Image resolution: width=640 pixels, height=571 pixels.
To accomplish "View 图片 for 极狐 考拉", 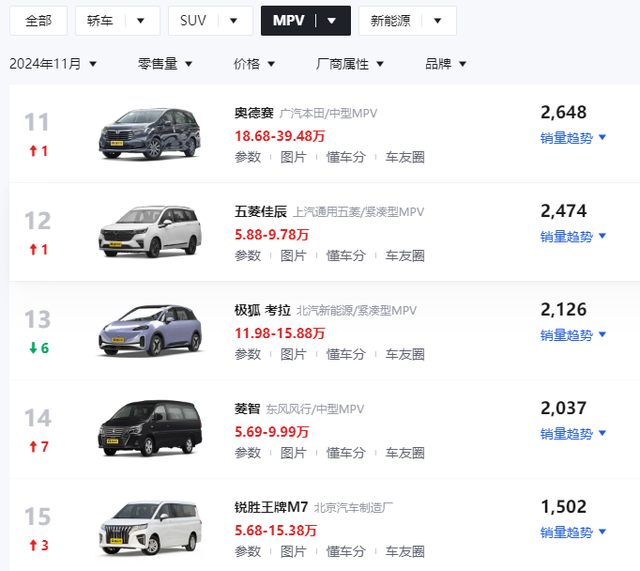I will (x=293, y=354).
